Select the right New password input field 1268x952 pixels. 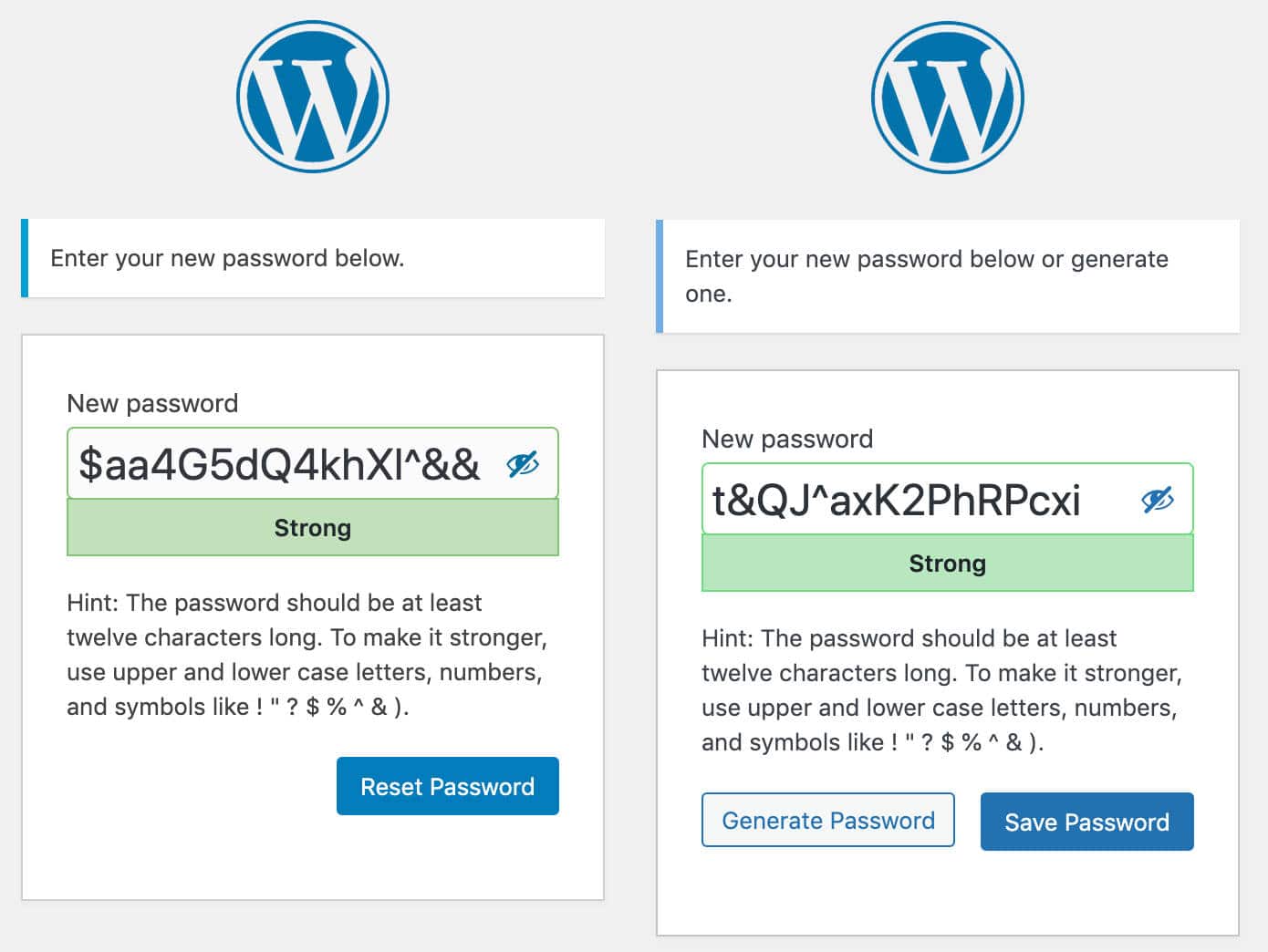[x=912, y=498]
